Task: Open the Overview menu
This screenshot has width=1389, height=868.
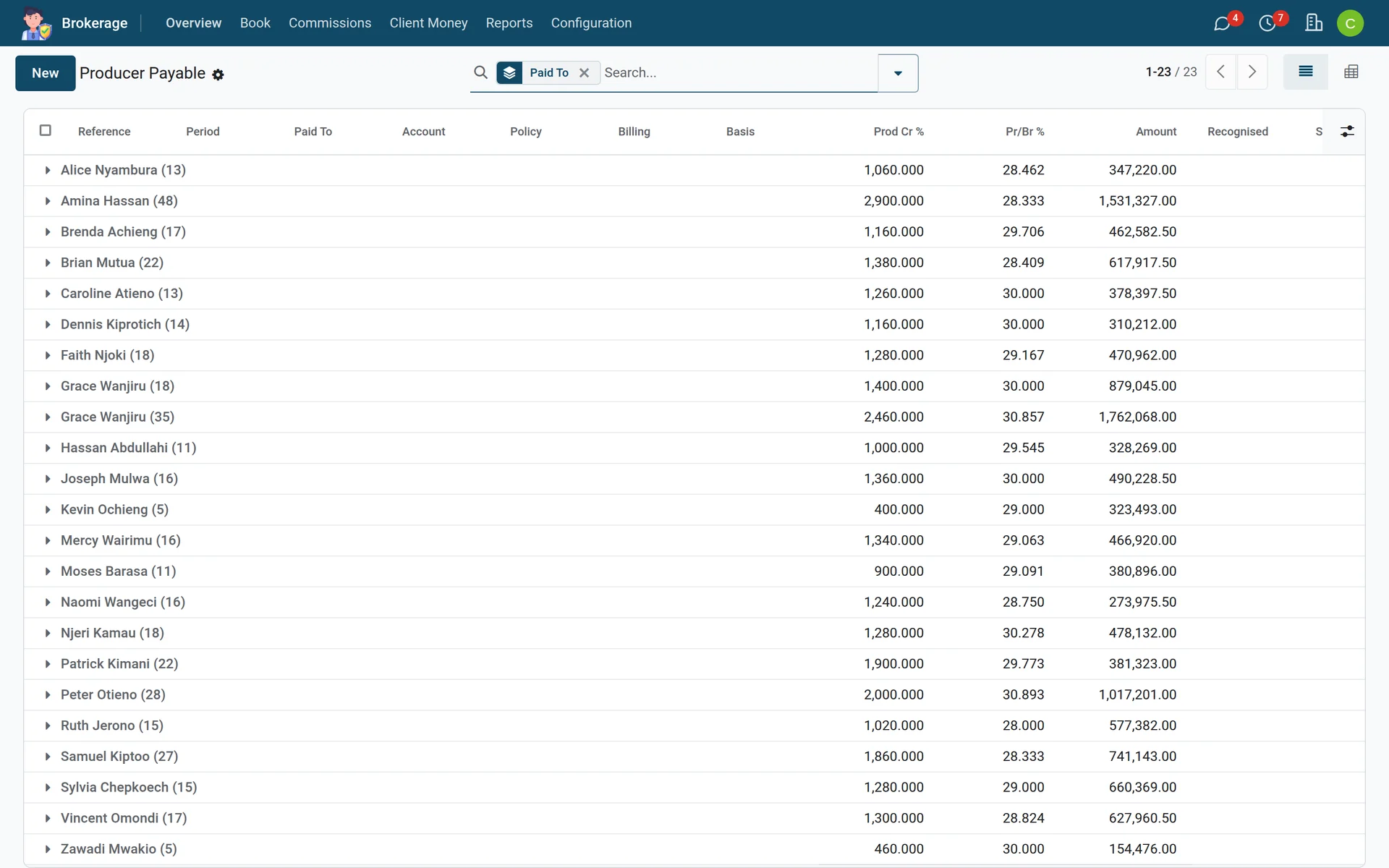Action: [x=193, y=23]
